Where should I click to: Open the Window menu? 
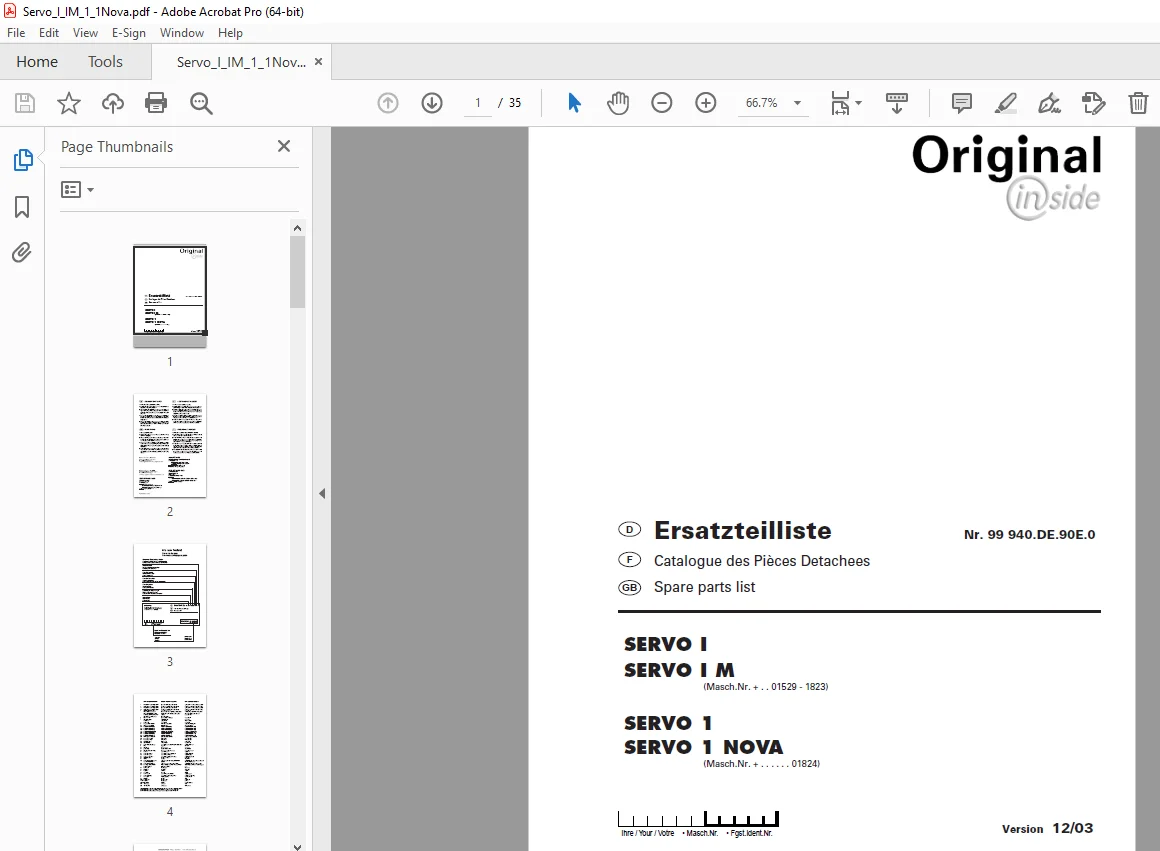(x=182, y=33)
